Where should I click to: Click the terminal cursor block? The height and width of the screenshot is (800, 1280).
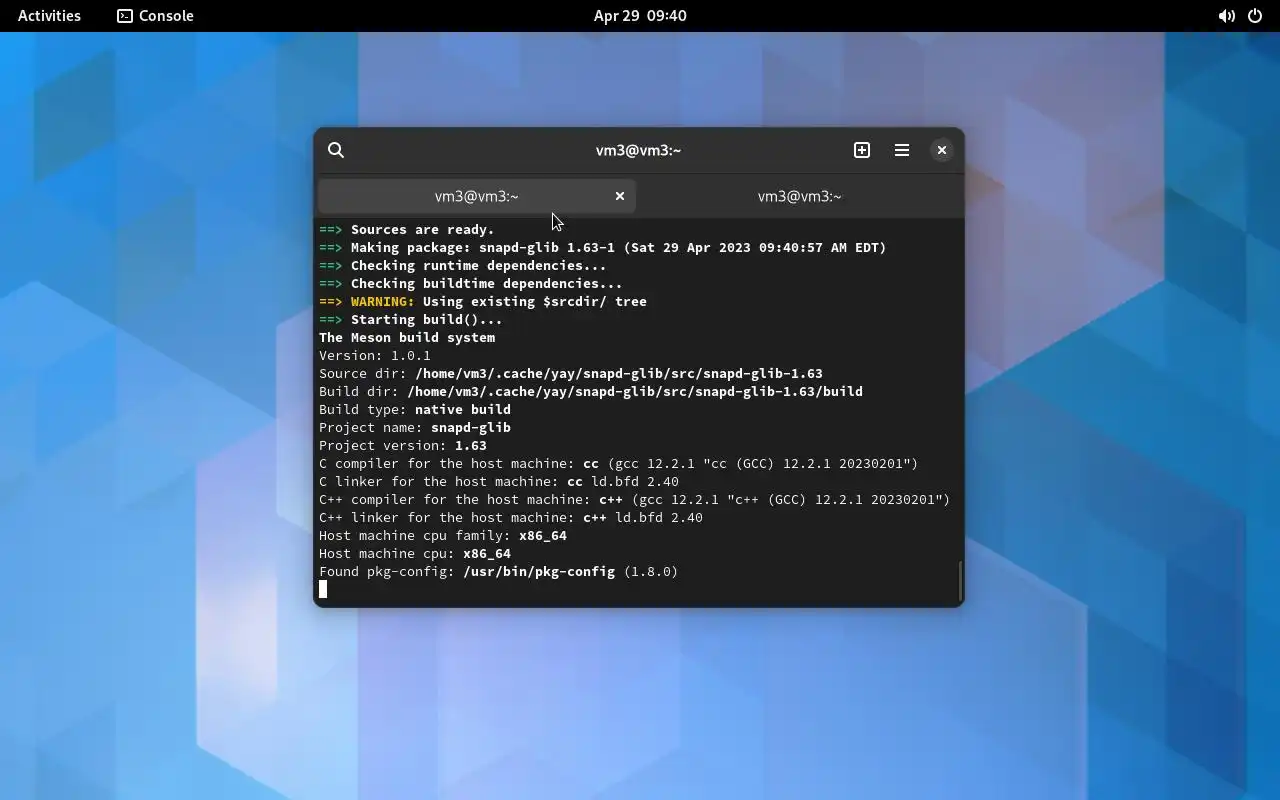(x=323, y=589)
